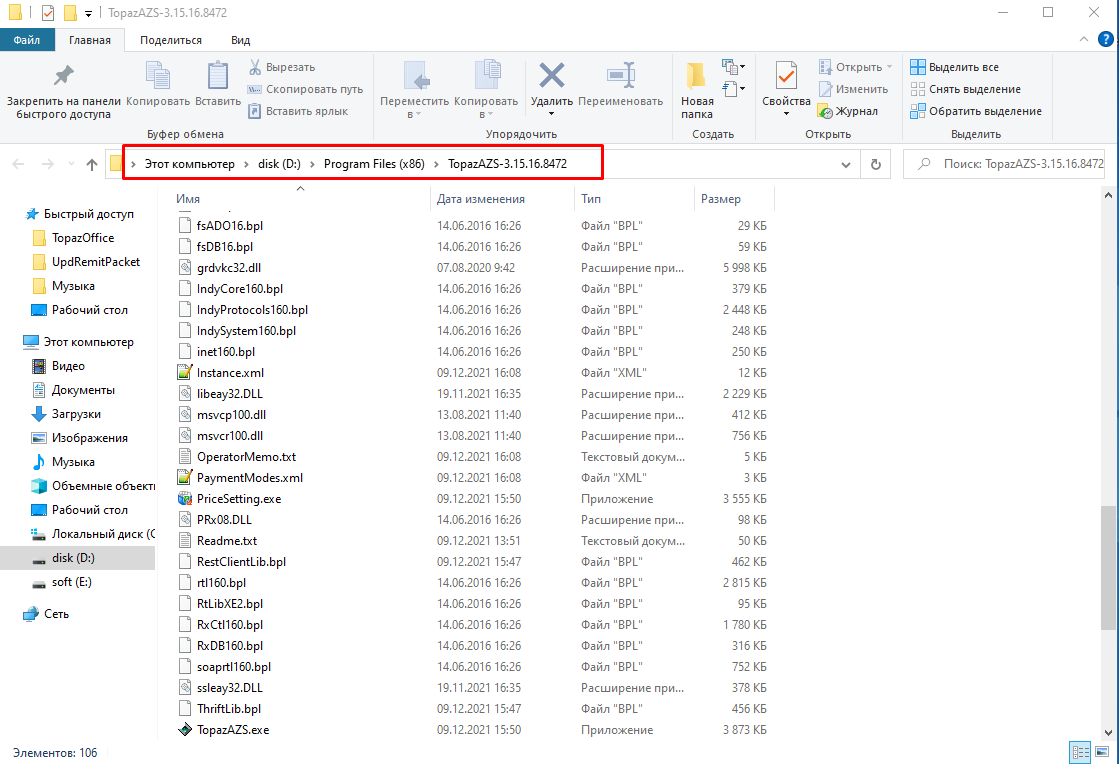Screen dimensions: 1119x764
Task: Open the blue help icon
Action: click(1105, 39)
